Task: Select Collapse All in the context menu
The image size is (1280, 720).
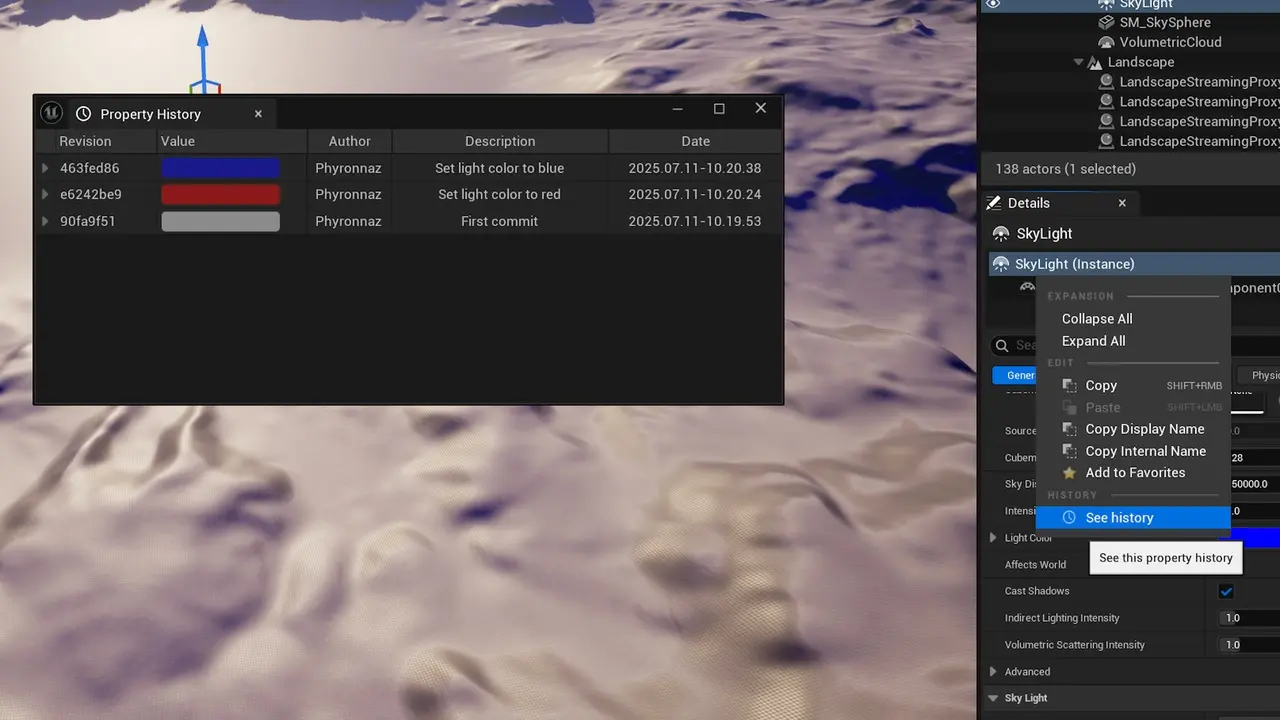Action: 1097,319
